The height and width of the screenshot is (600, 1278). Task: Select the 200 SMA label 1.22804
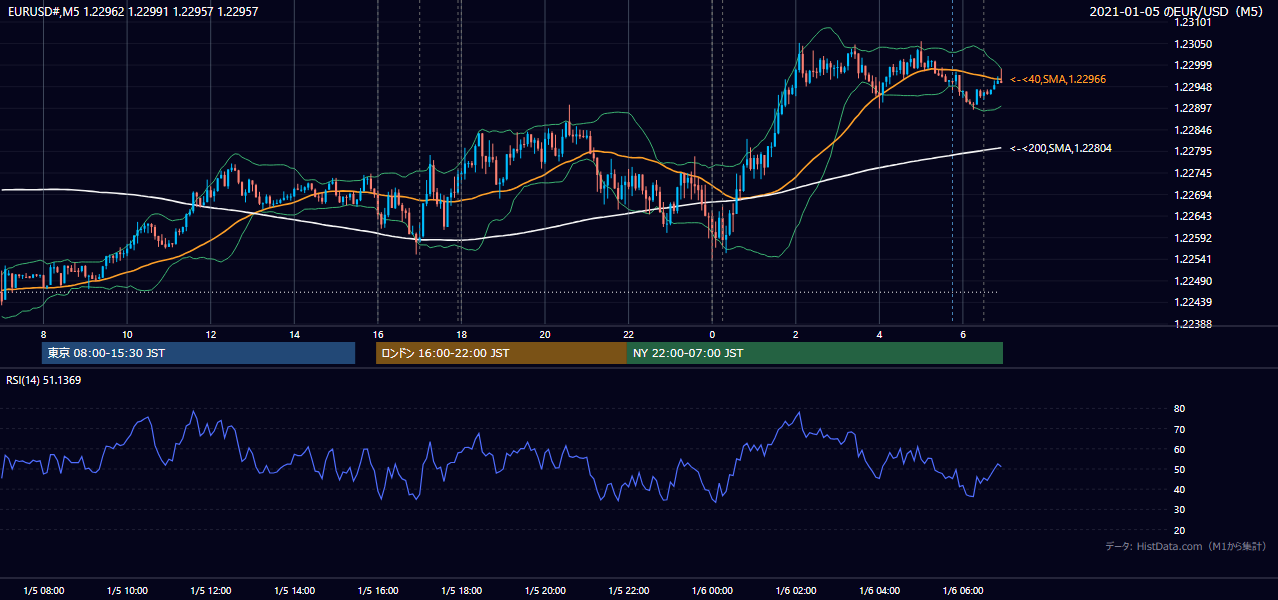pyautogui.click(x=1060, y=149)
